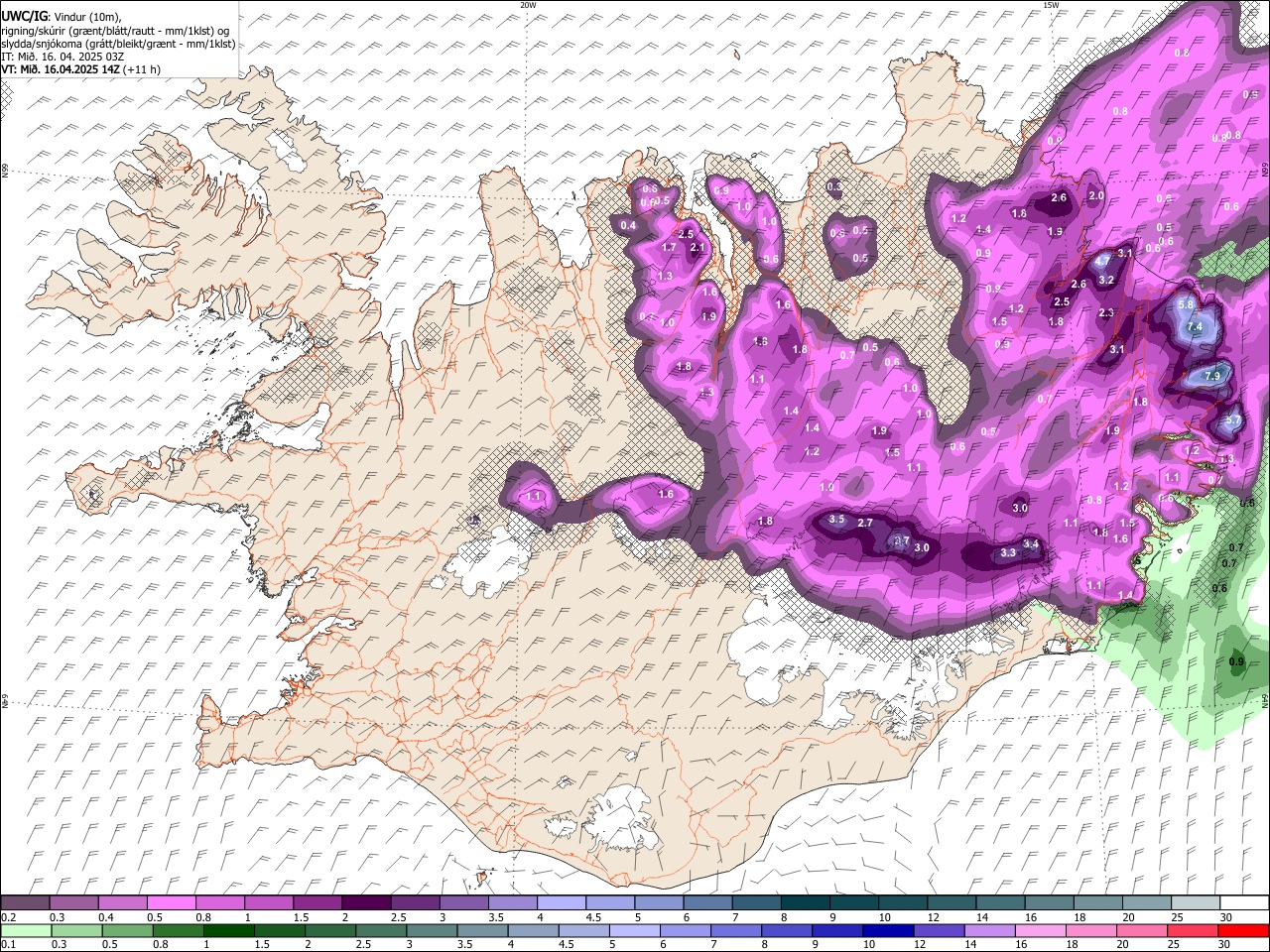Click the snow legend swatch between 0.2 and 0.3
This screenshot has height=952, width=1270.
26,903
